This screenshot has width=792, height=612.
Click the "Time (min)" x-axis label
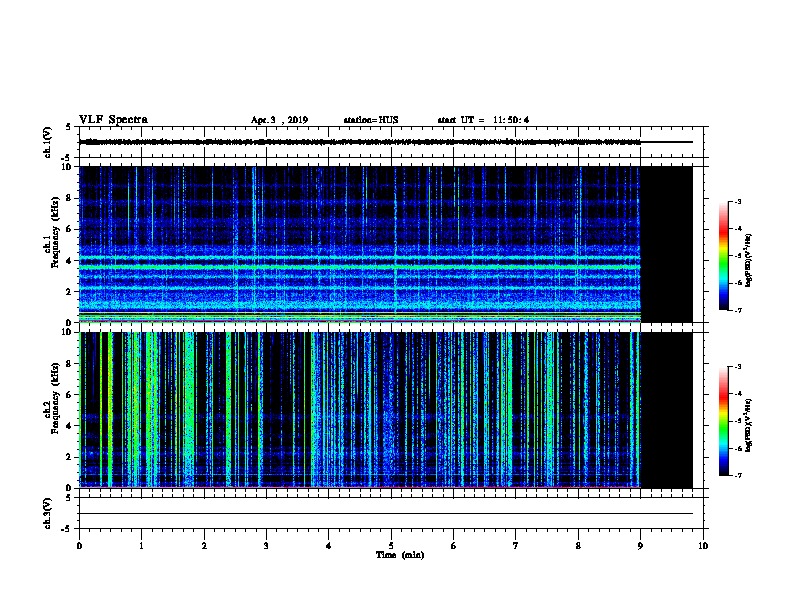[x=400, y=555]
